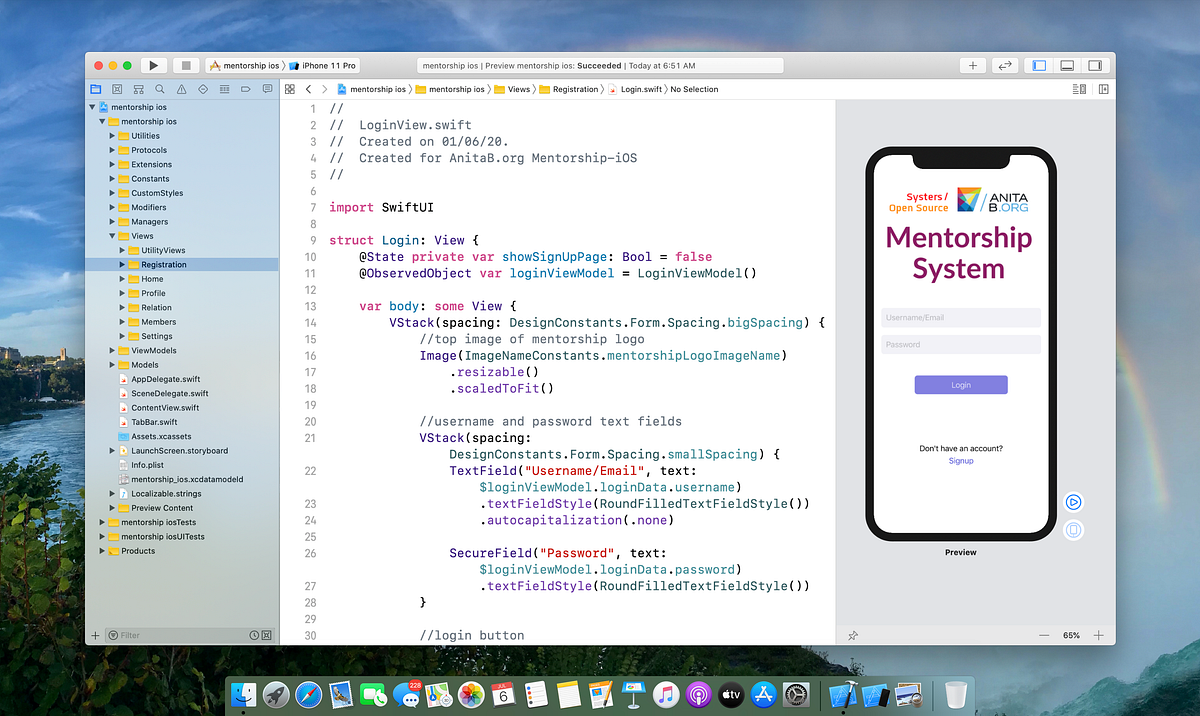1200x716 pixels.
Task: Show the Inspectors panel toggle
Action: [1096, 64]
